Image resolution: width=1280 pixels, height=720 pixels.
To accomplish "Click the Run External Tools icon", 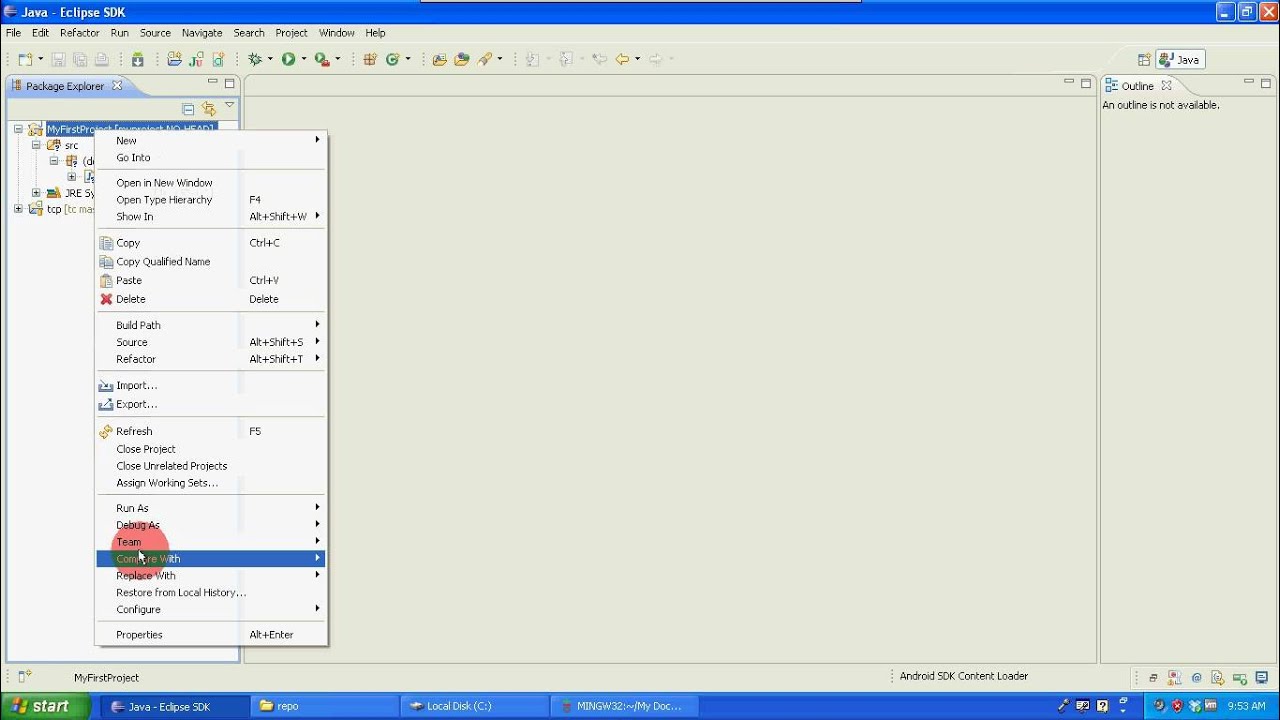I will pyautogui.click(x=321, y=60).
